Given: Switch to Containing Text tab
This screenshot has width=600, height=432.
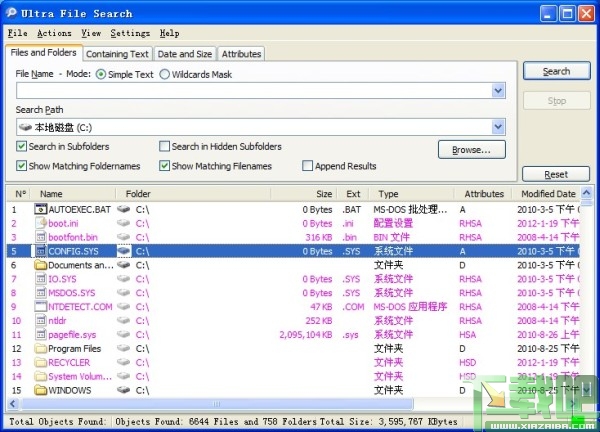Looking at the screenshot, I should (x=117, y=54).
